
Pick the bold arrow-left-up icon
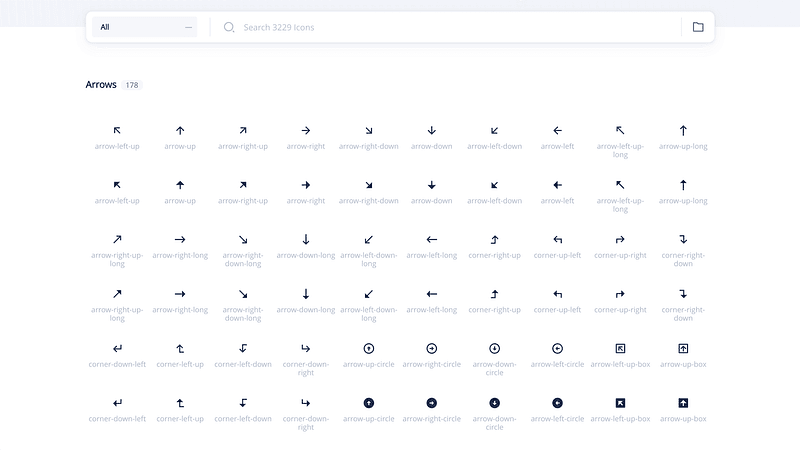(x=117, y=185)
